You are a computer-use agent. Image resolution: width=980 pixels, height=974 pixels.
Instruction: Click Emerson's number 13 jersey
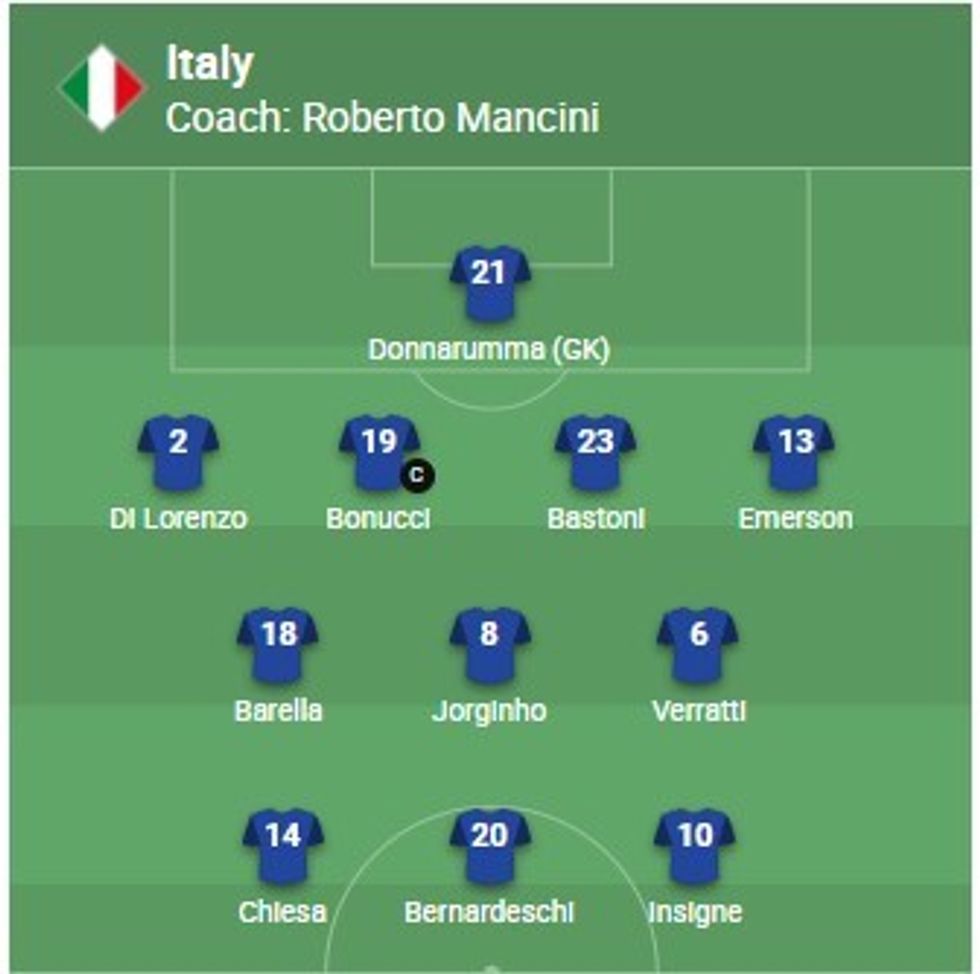point(795,451)
